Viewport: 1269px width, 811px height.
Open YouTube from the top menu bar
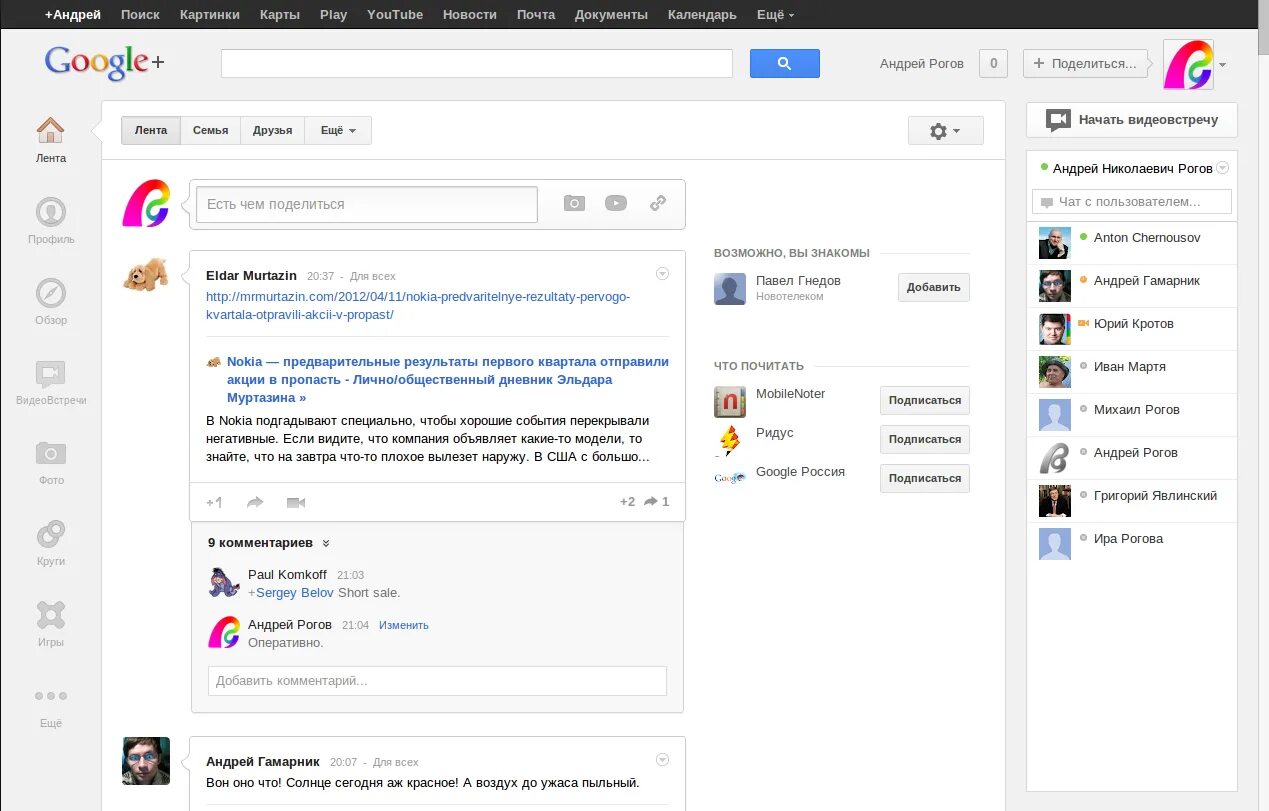(x=394, y=14)
